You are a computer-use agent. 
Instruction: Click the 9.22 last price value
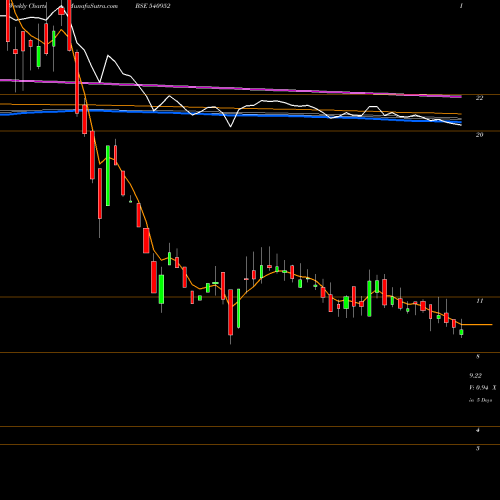pos(476,376)
